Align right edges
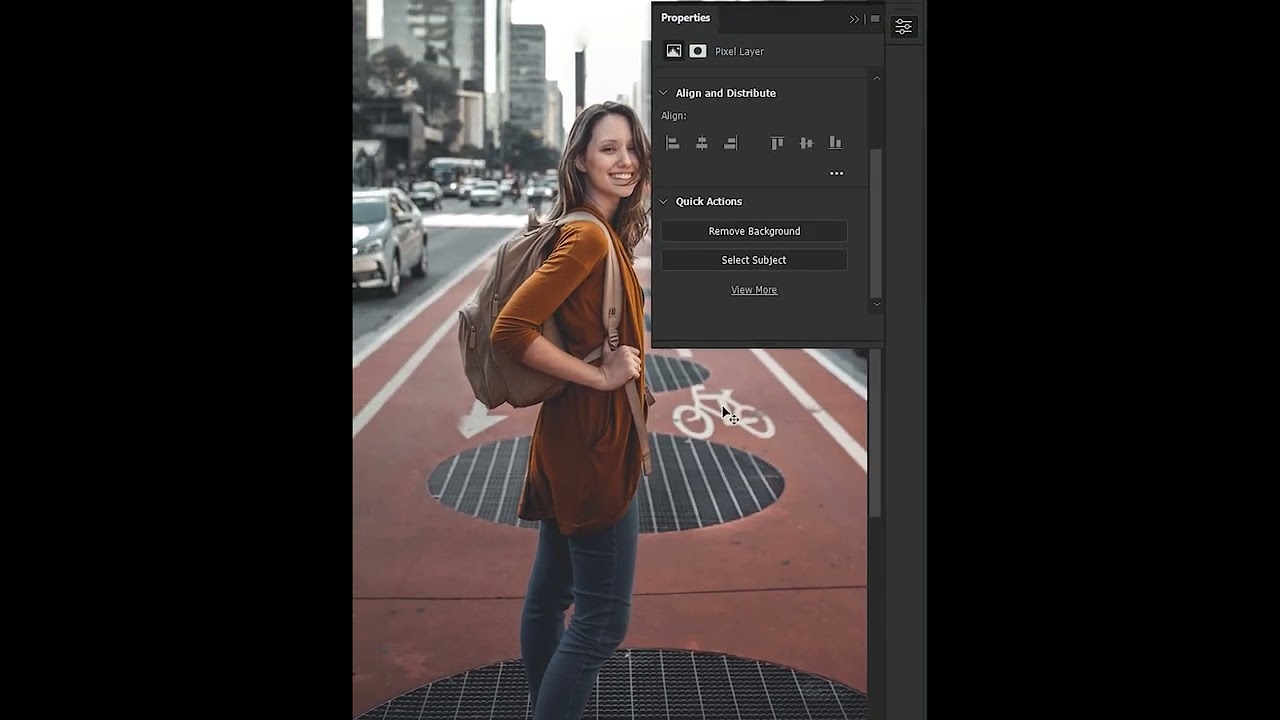Image resolution: width=1280 pixels, height=720 pixels. pos(731,143)
